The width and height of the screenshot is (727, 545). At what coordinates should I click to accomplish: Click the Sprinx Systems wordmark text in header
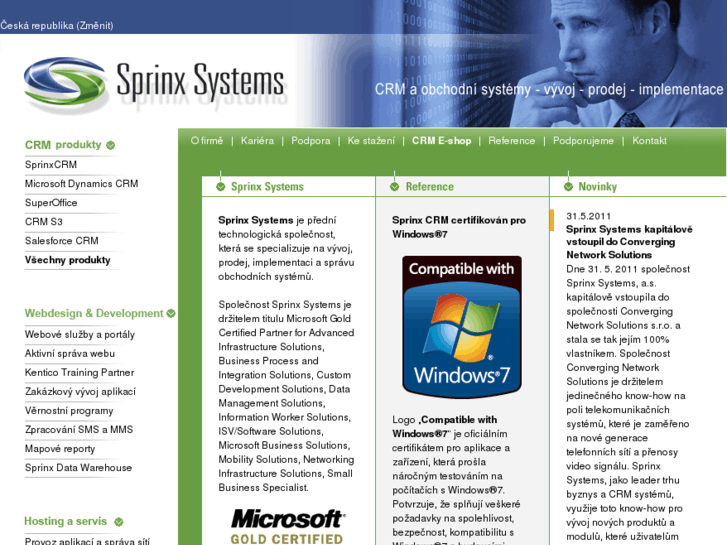(200, 81)
